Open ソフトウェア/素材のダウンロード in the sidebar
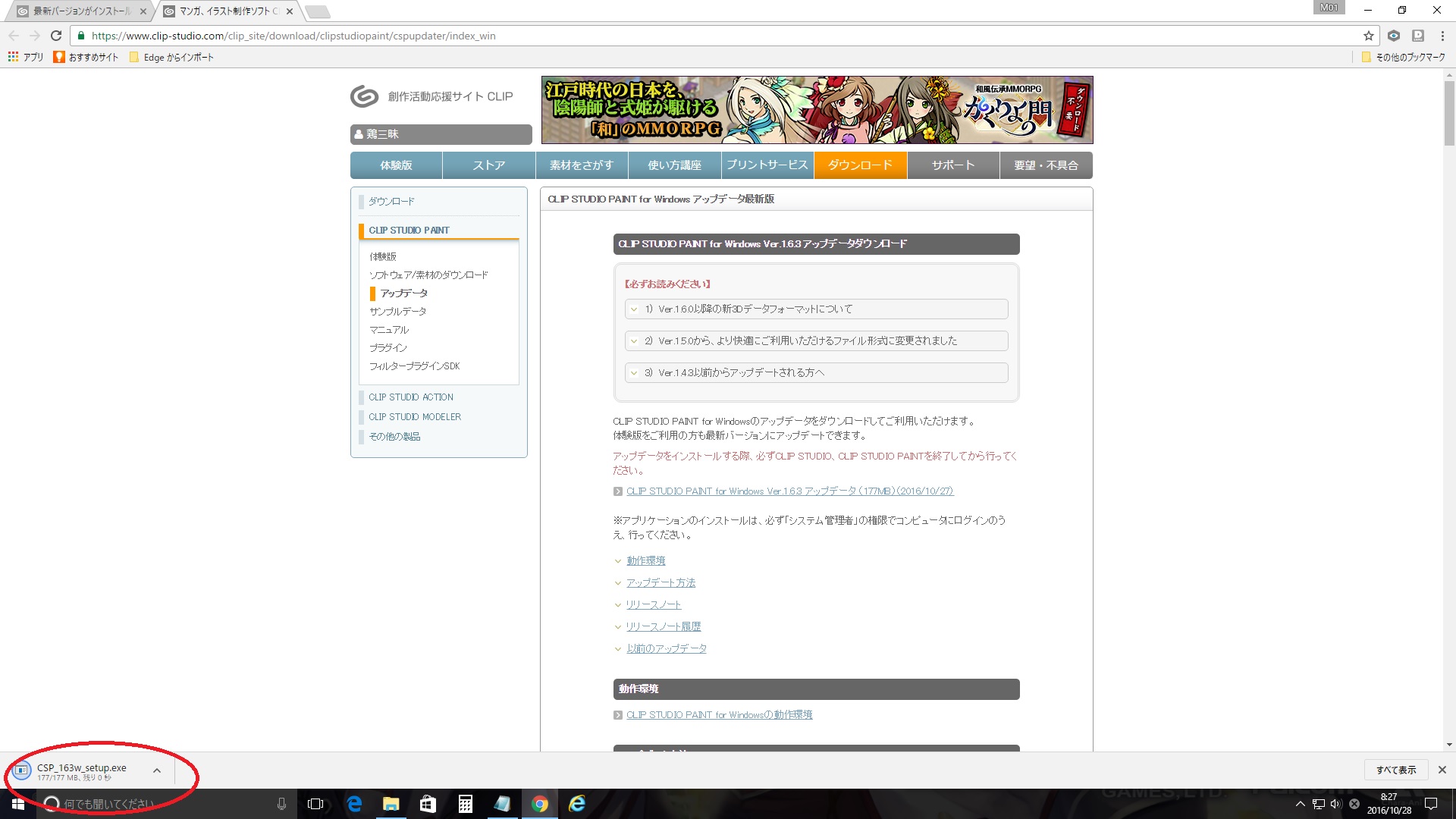 pyautogui.click(x=428, y=275)
